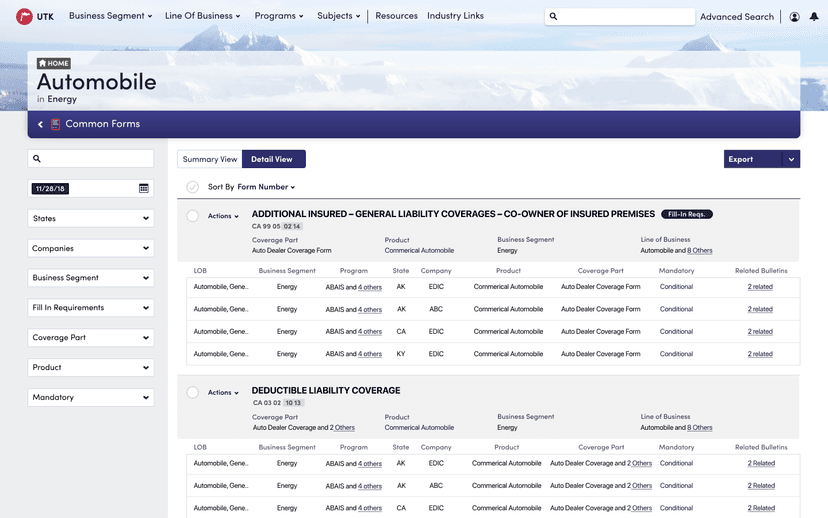
Task: Open the calendar date picker icon
Action: (144, 189)
